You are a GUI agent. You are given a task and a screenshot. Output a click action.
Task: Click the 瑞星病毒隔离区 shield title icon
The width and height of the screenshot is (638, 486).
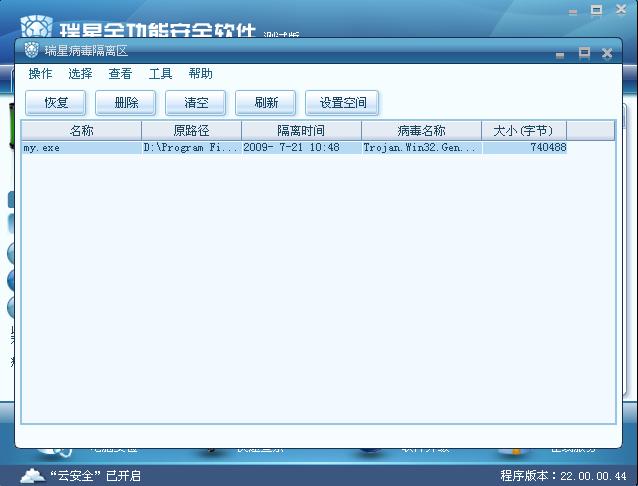(31, 50)
